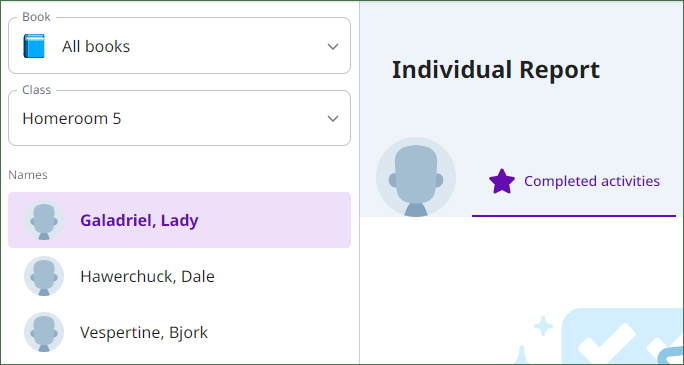Image resolution: width=684 pixels, height=365 pixels.
Task: Click the sparkle decoration near the checkmarks
Action: [x=544, y=326]
